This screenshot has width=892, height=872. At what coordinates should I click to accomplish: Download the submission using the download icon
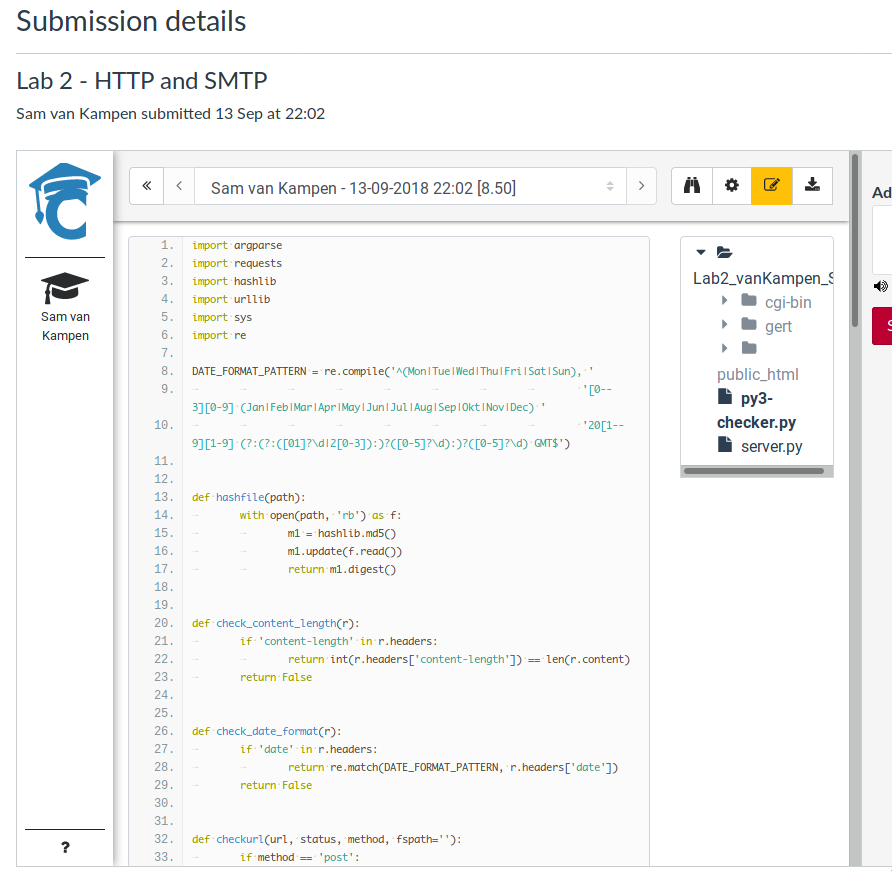[812, 186]
